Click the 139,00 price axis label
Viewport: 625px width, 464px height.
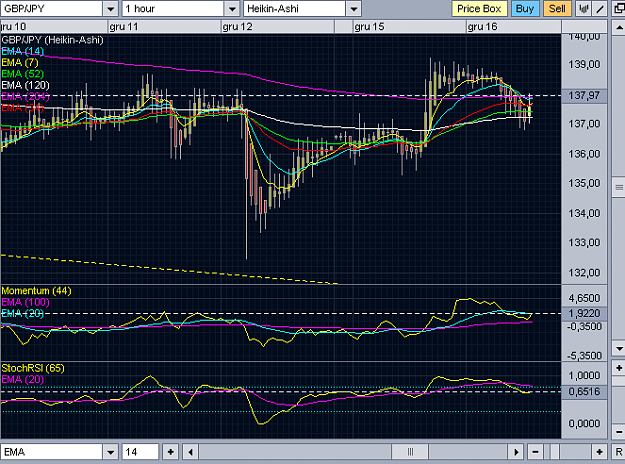click(x=584, y=64)
